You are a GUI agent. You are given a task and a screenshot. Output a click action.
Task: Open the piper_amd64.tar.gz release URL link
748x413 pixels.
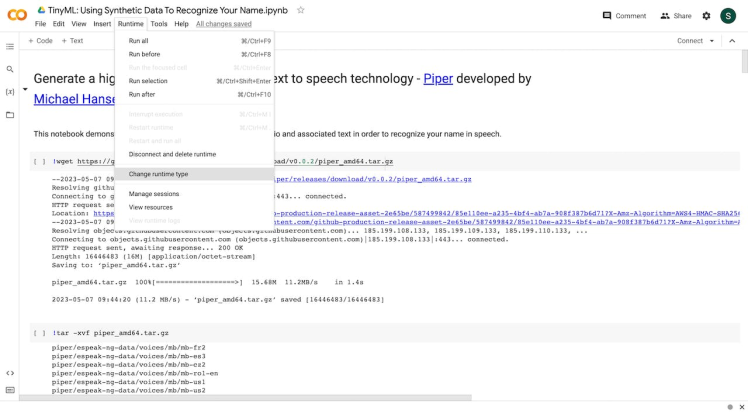373,179
